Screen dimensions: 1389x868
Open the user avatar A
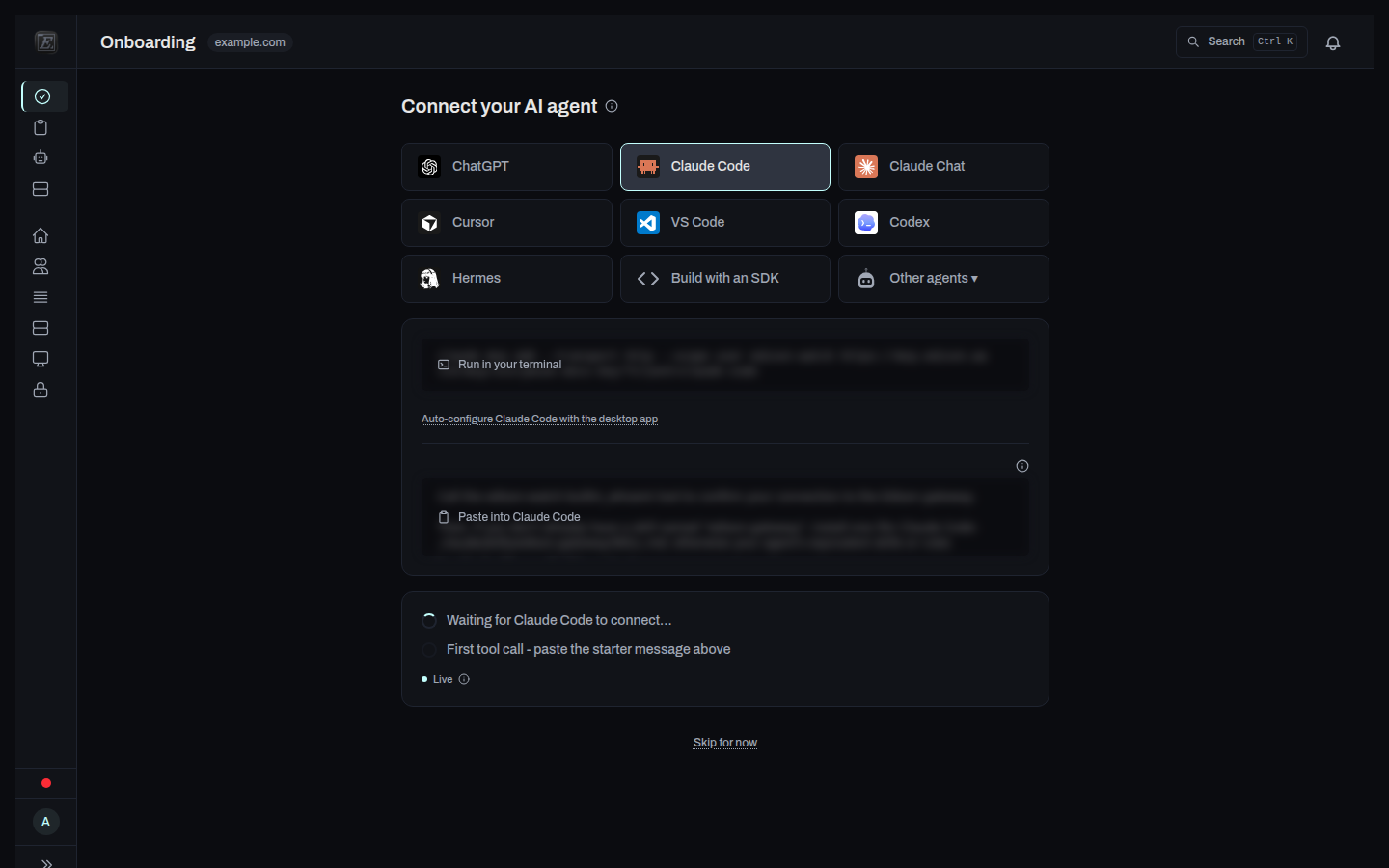point(45,822)
